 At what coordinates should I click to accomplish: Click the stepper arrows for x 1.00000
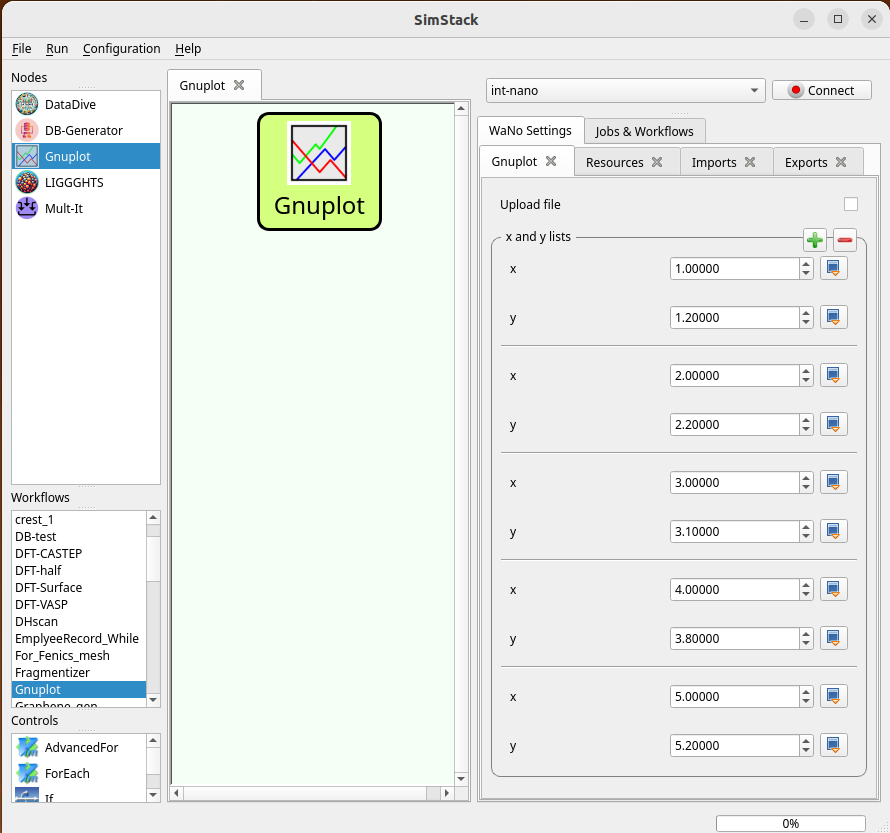tap(806, 268)
